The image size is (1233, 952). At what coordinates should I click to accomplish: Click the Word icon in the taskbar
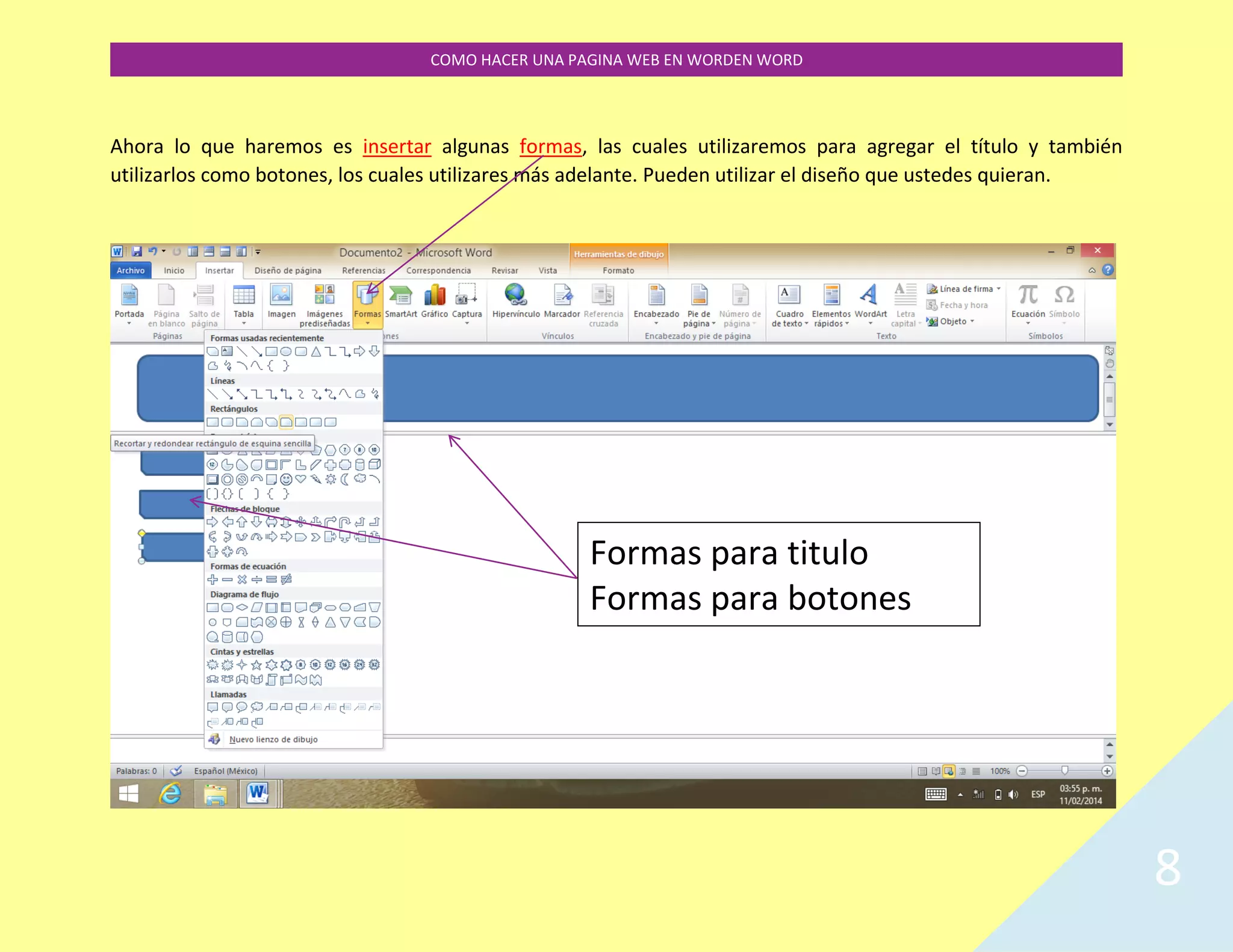point(258,794)
